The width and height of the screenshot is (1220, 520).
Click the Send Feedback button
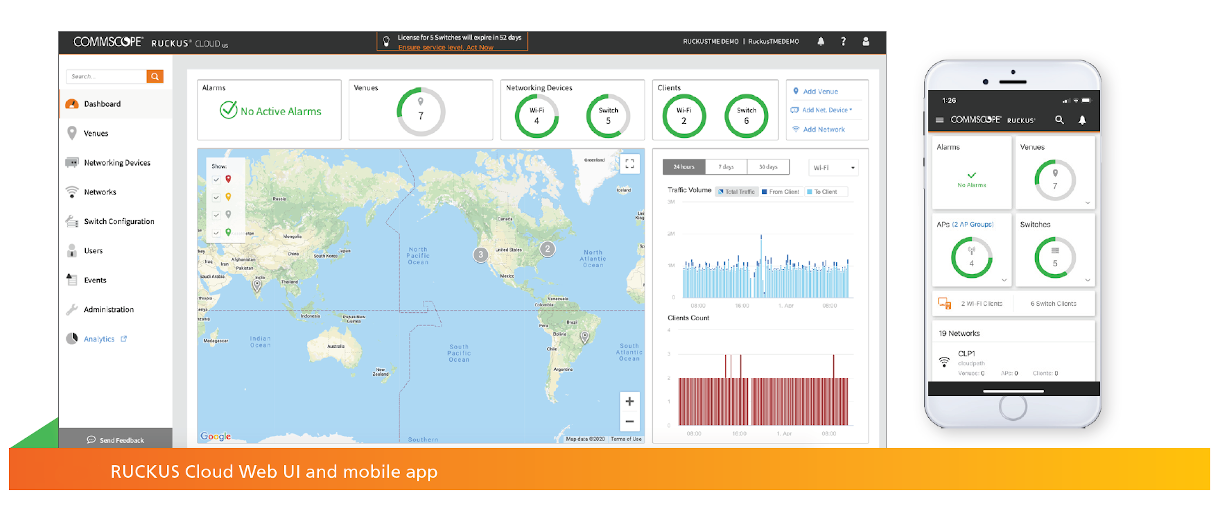tap(115, 439)
